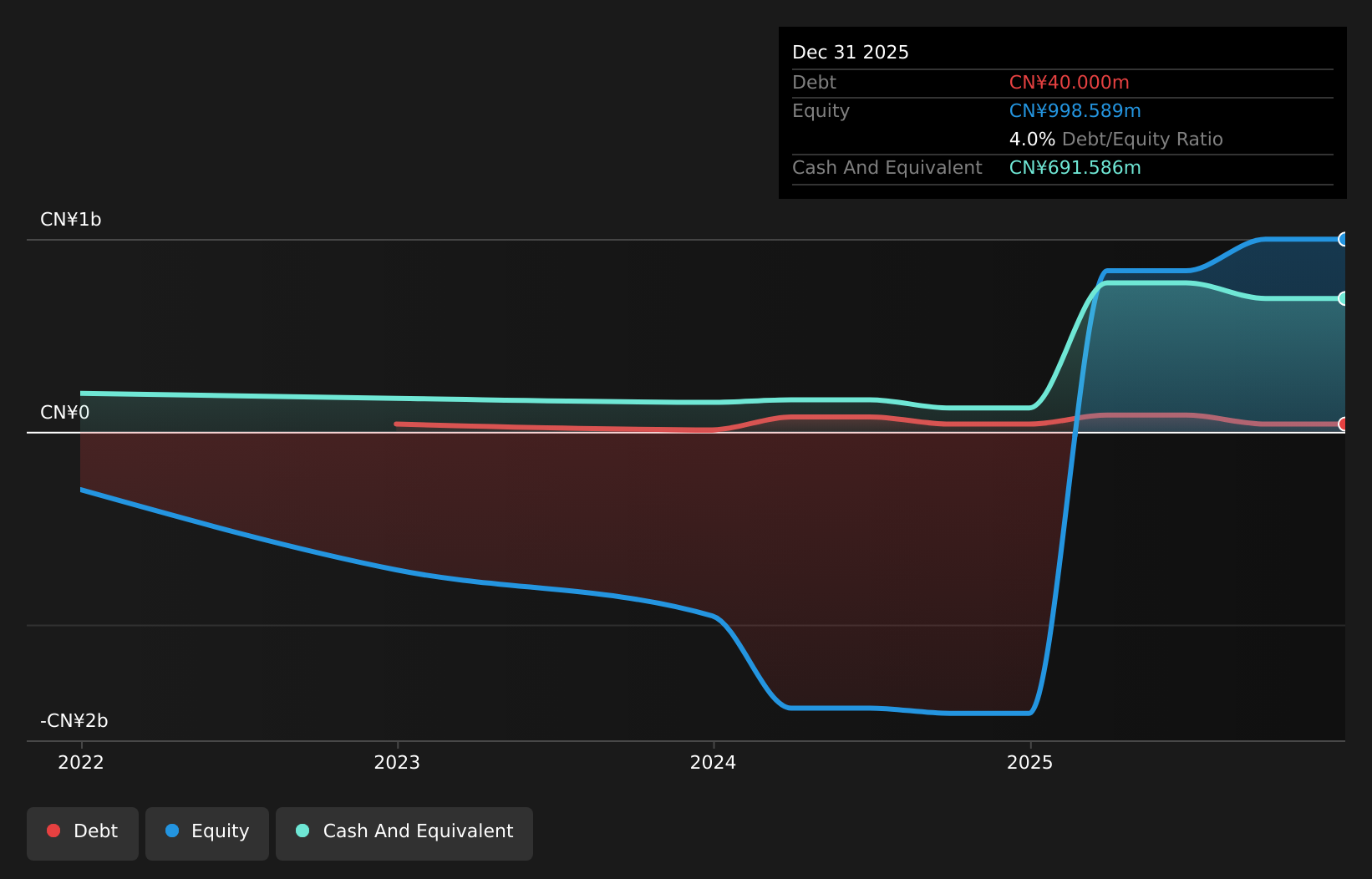Click the CN¥691.586m cash value

pos(1075,168)
